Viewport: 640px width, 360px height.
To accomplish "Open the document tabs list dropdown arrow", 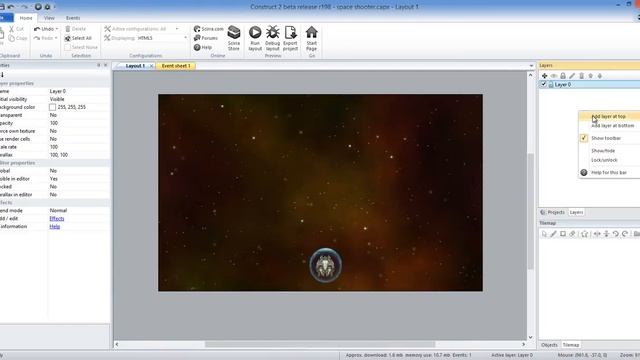I will 531,66.
